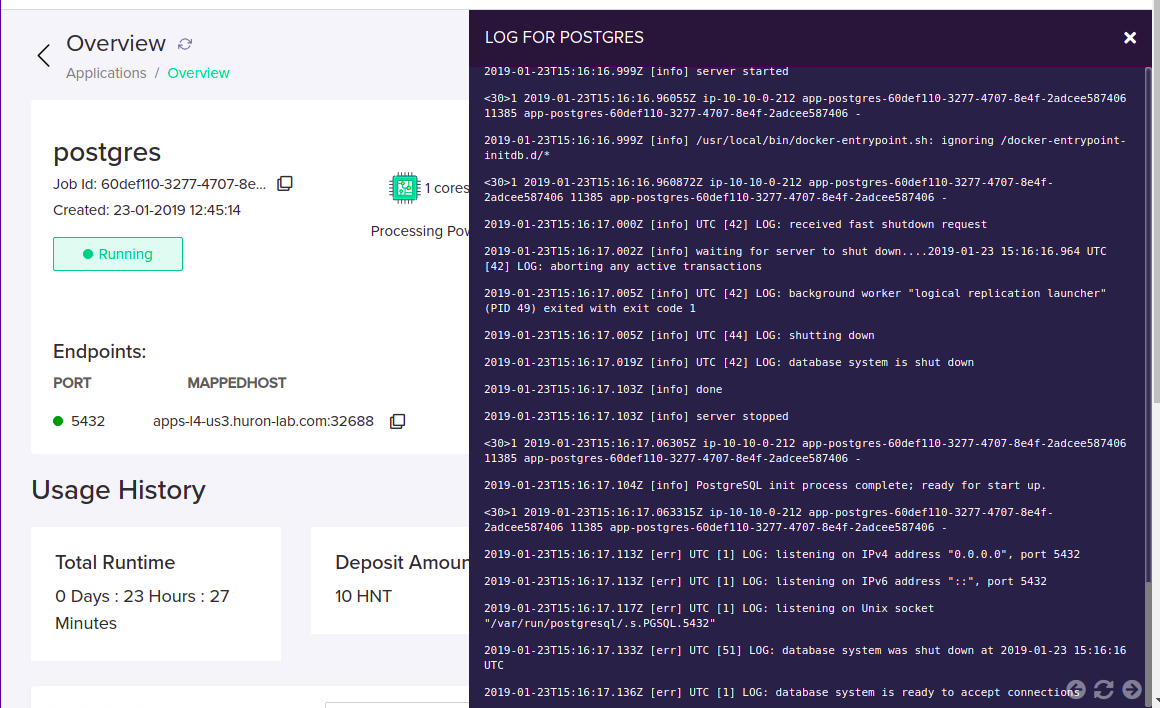Click the Running status button

tap(118, 254)
